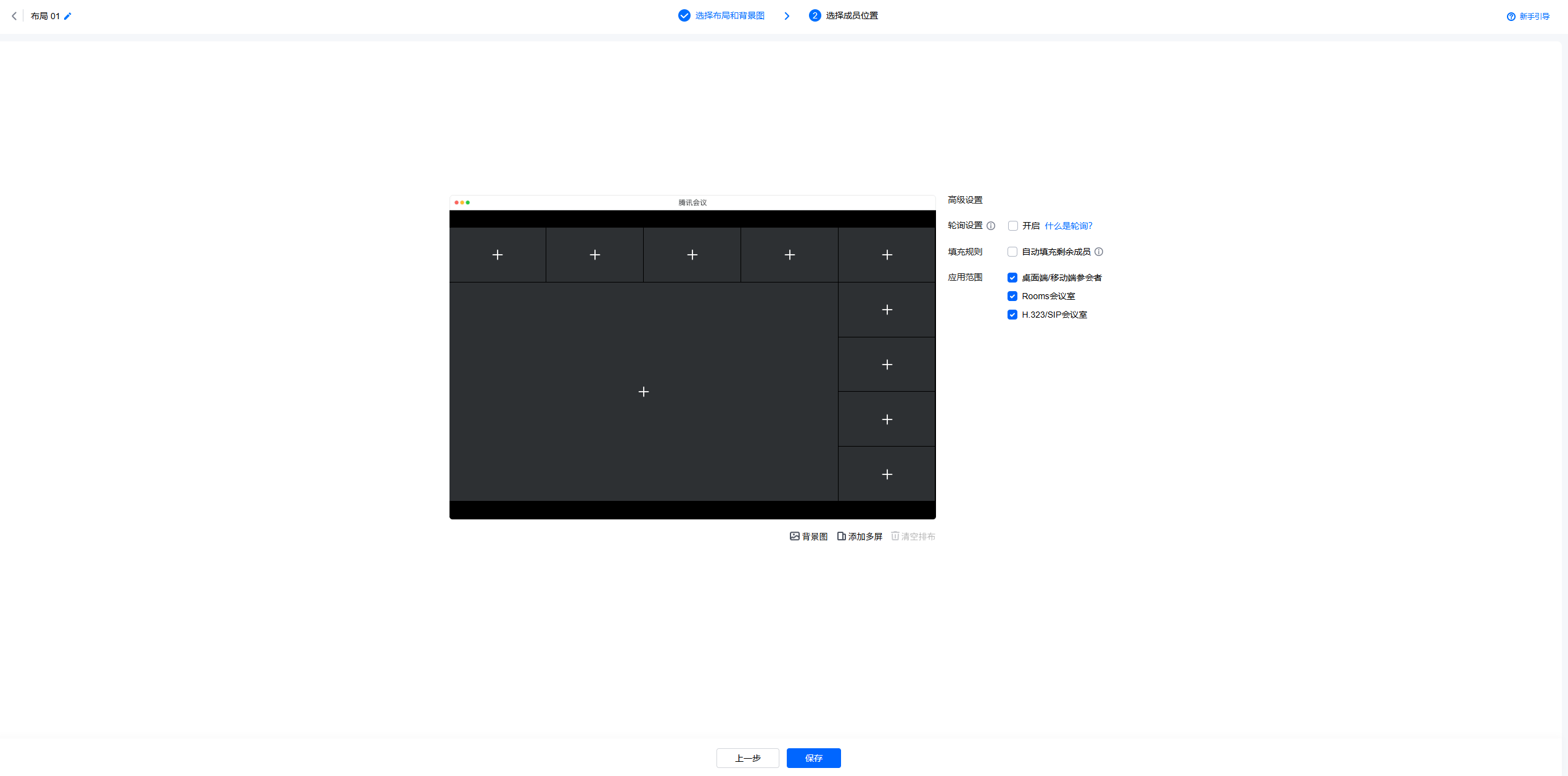This screenshot has width=1568, height=776.
Task: Click the info icon next to 轮询设置
Action: pyautogui.click(x=991, y=226)
